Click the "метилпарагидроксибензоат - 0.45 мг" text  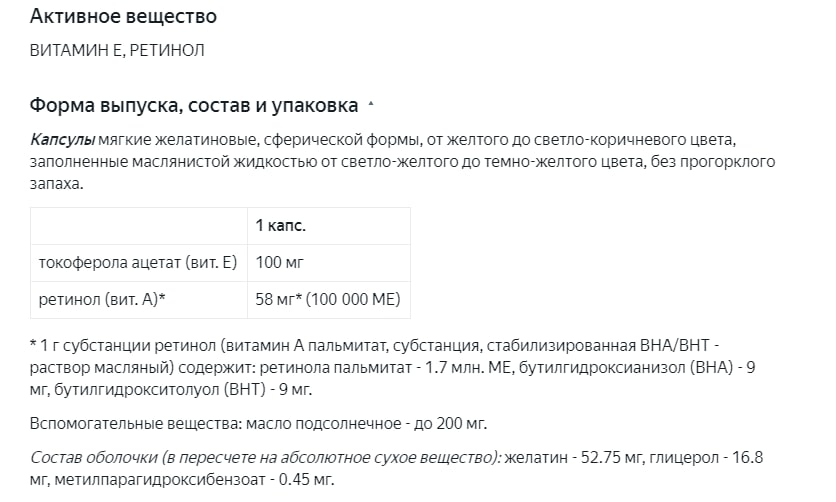[x=193, y=480]
